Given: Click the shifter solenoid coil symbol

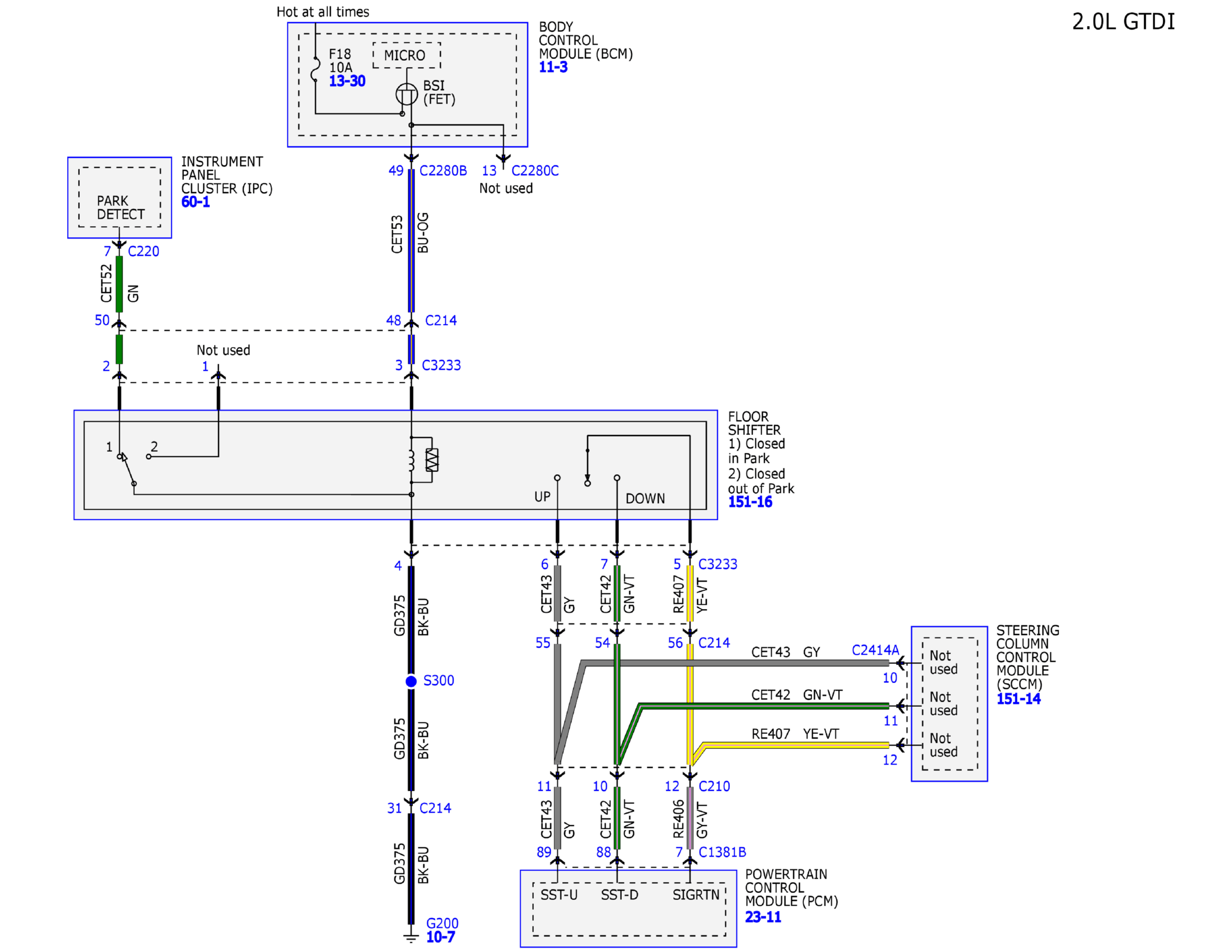Looking at the screenshot, I should click(x=412, y=460).
